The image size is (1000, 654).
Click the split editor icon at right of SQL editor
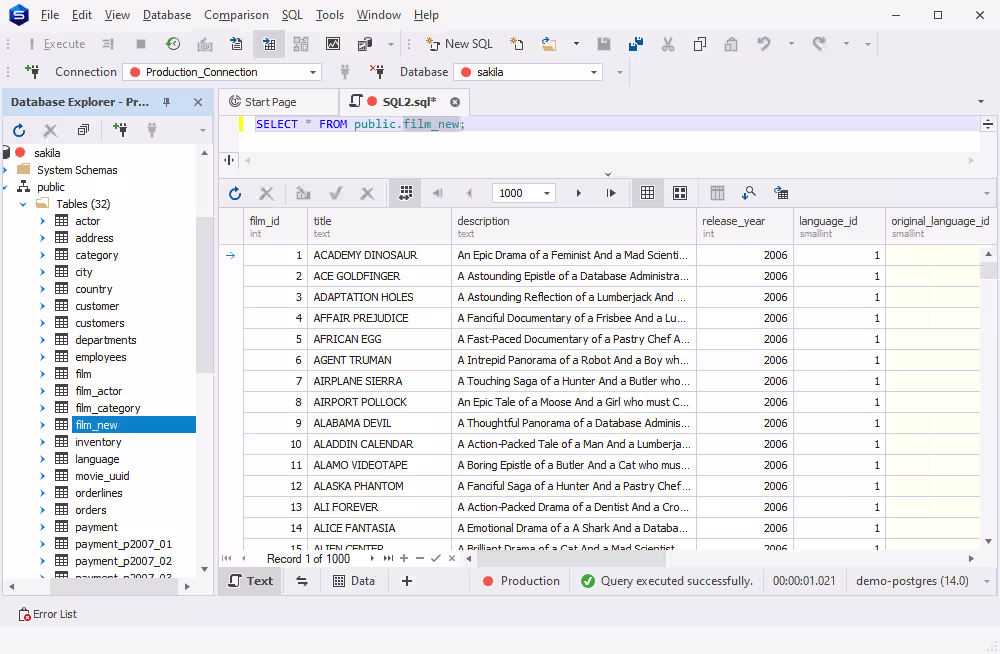(988, 124)
